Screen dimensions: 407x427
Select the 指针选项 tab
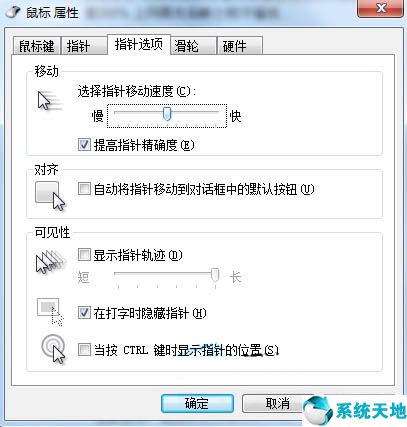(139, 44)
